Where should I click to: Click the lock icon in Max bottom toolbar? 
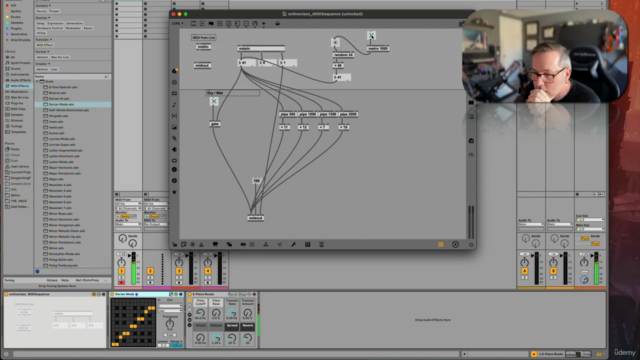pos(175,244)
